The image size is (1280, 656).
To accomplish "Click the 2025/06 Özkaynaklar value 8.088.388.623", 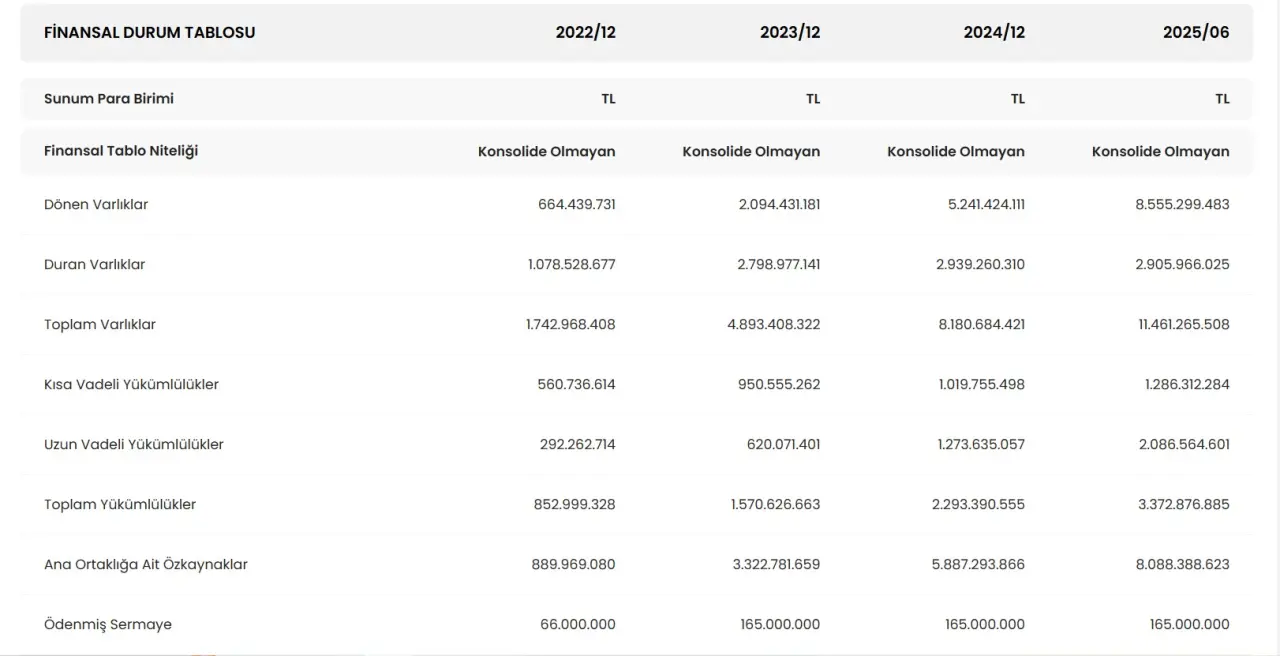I will pos(1182,564).
